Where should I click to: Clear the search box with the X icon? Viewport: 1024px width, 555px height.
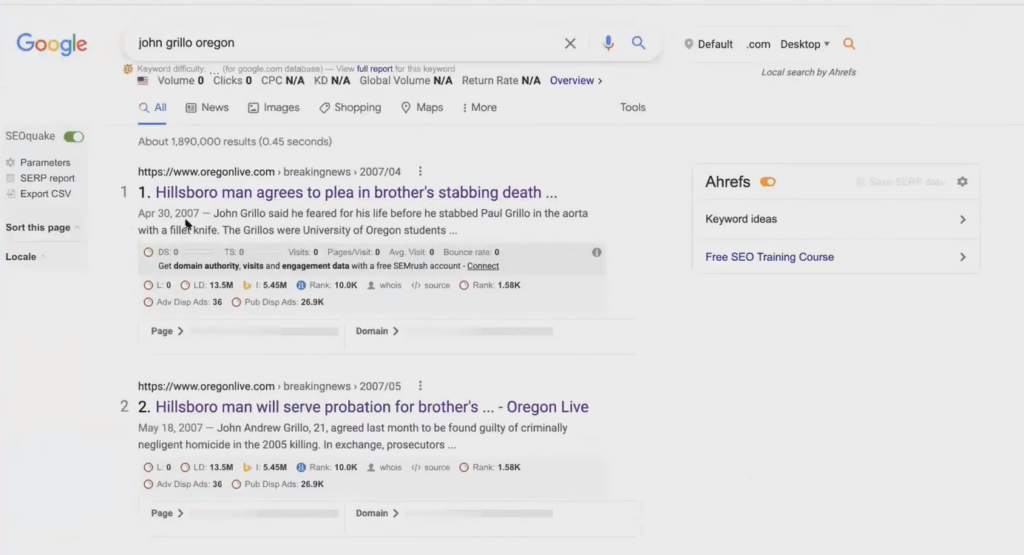[x=570, y=43]
